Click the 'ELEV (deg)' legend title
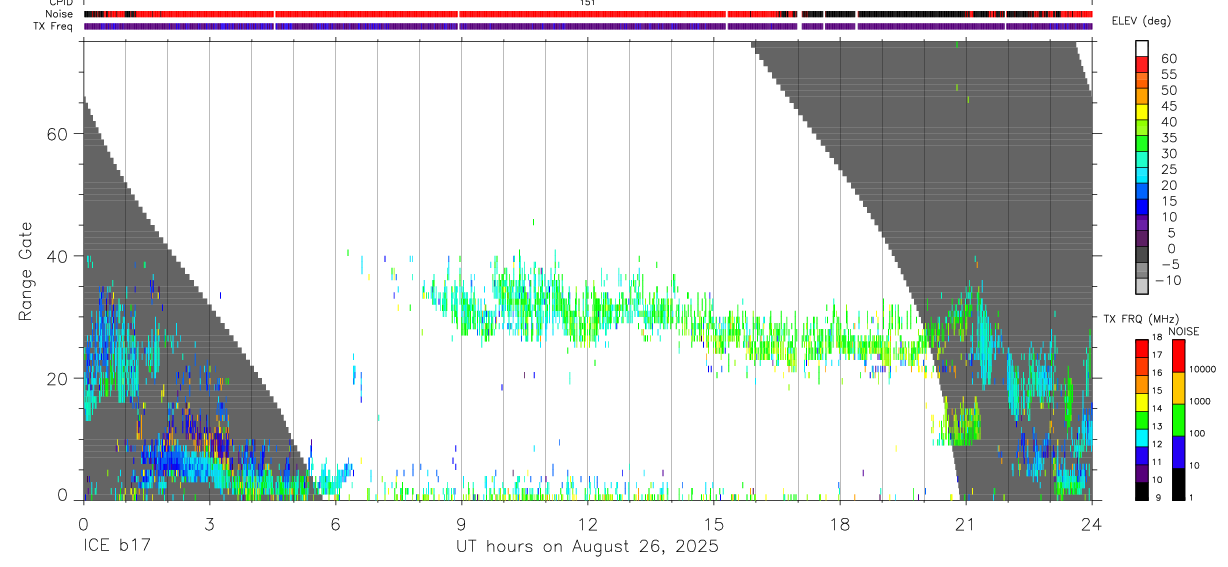 click(1140, 21)
